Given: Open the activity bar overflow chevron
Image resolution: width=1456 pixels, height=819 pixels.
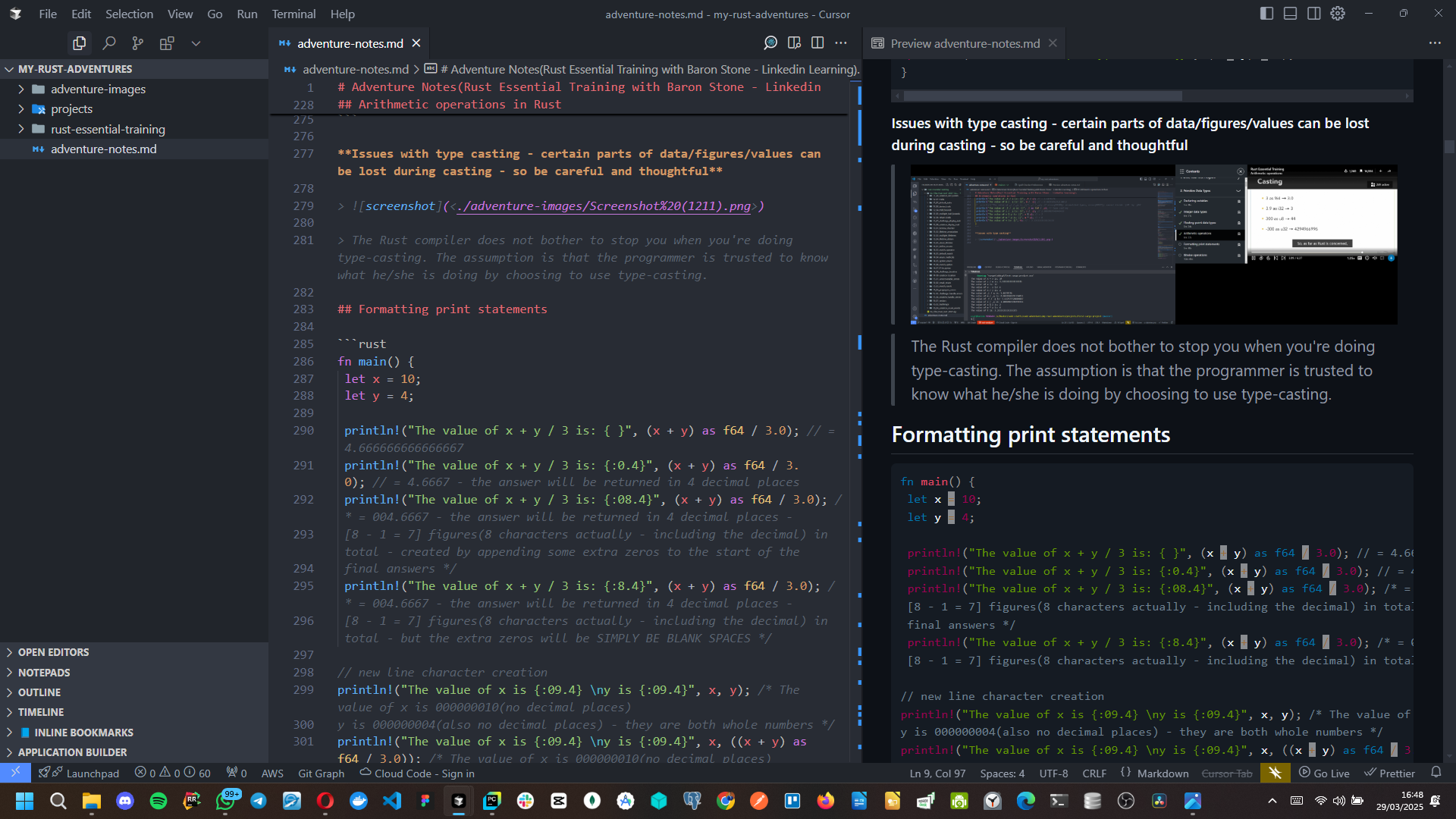Looking at the screenshot, I should pyautogui.click(x=196, y=43).
